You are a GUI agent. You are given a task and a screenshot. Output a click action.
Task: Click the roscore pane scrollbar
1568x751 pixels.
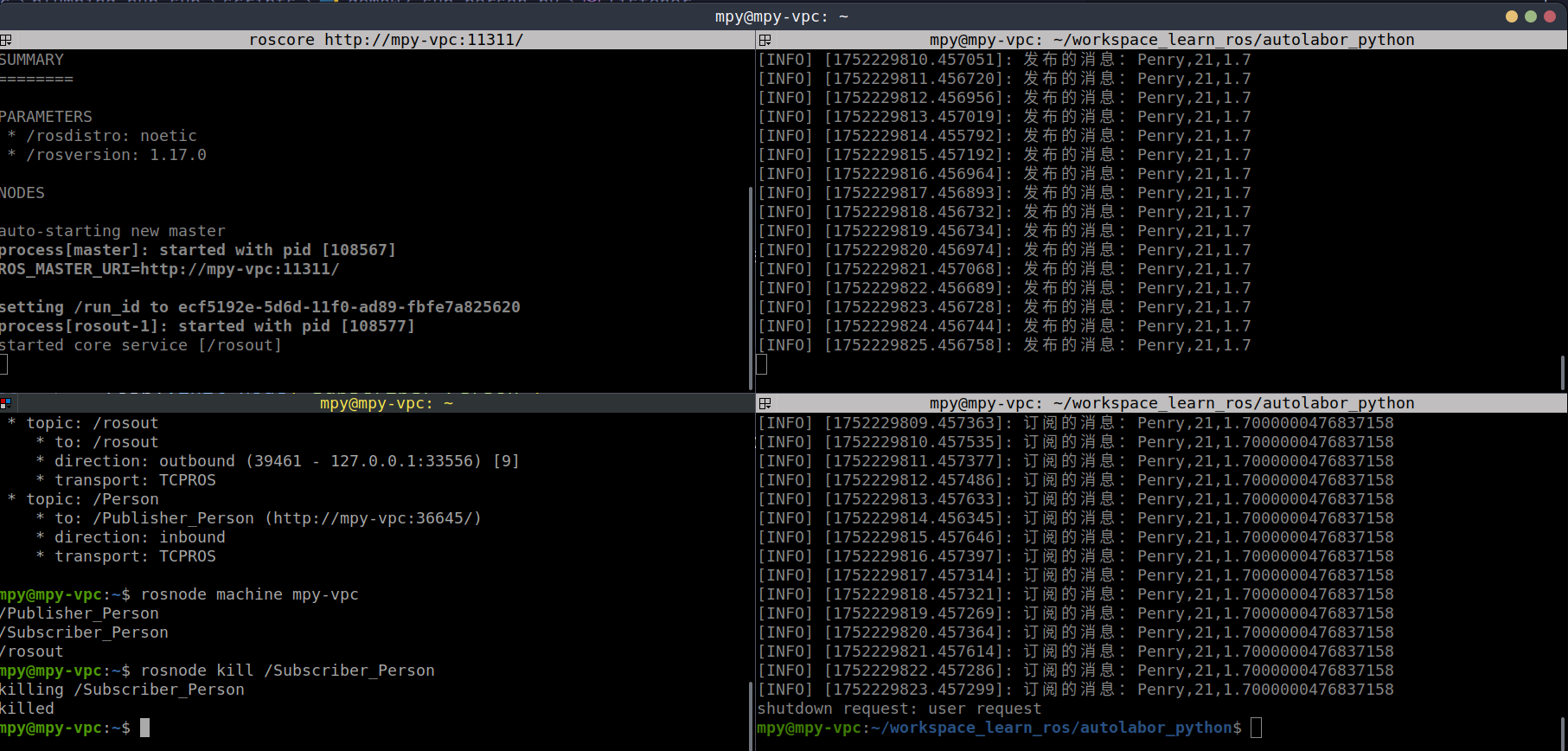pyautogui.click(x=750, y=286)
